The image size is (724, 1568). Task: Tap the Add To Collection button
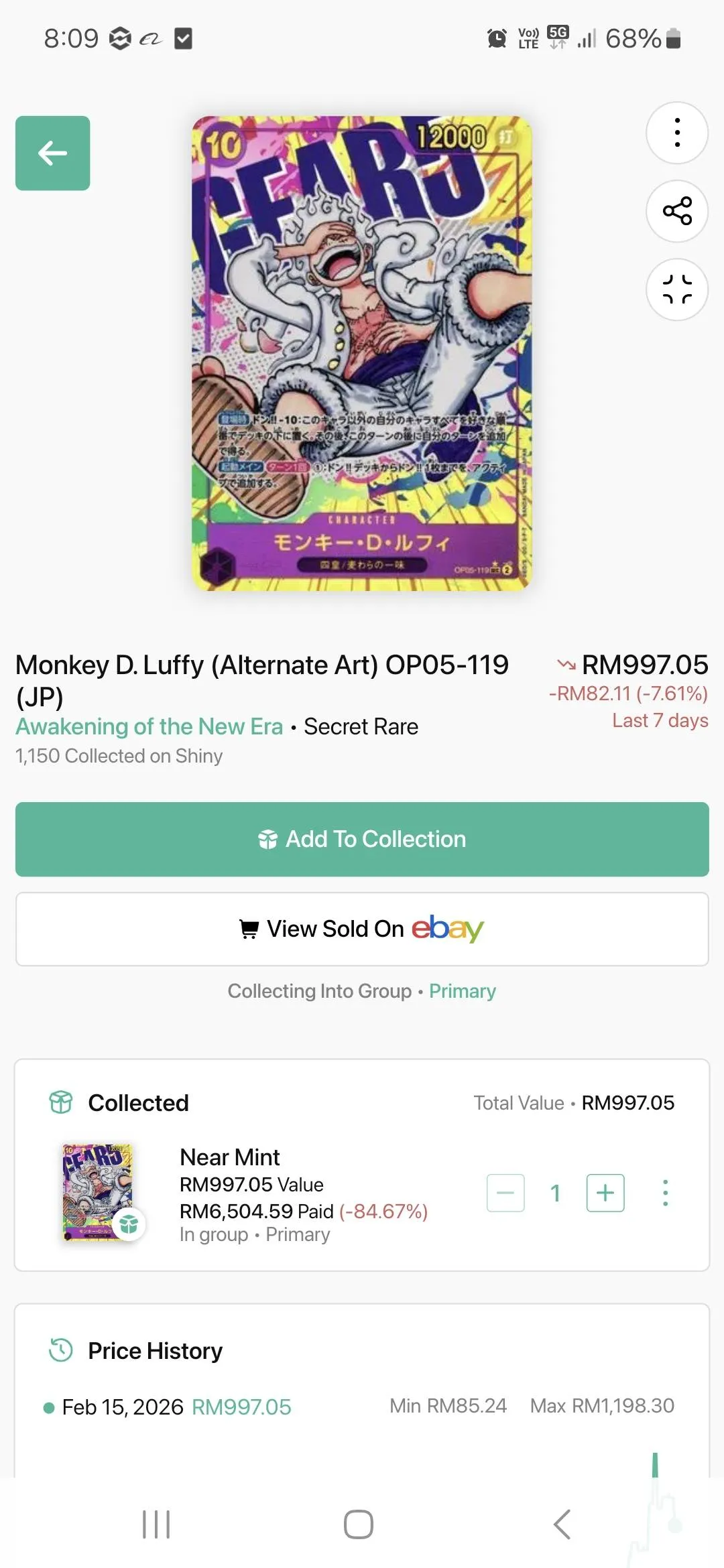click(362, 839)
